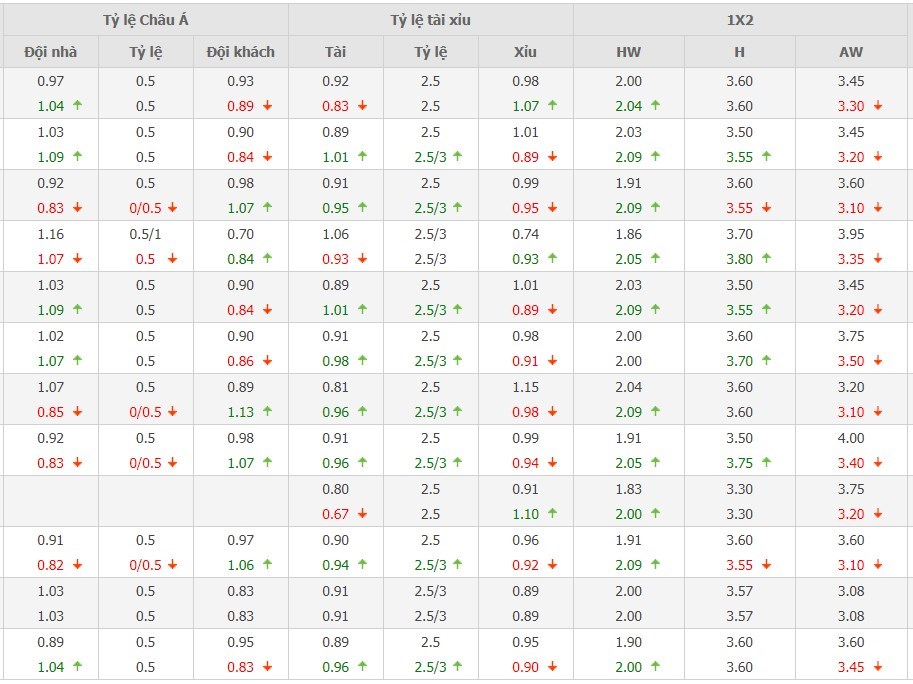The width and height of the screenshot is (913, 684).
Task: Click the Đội khách column header
Action: click(x=240, y=52)
